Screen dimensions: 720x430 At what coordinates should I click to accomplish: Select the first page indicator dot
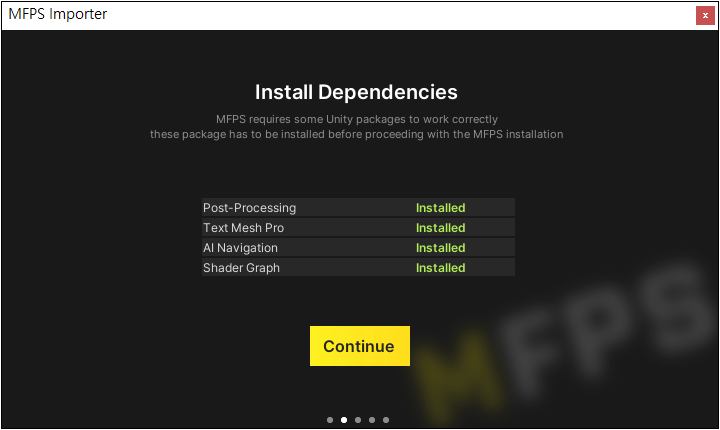[330, 420]
